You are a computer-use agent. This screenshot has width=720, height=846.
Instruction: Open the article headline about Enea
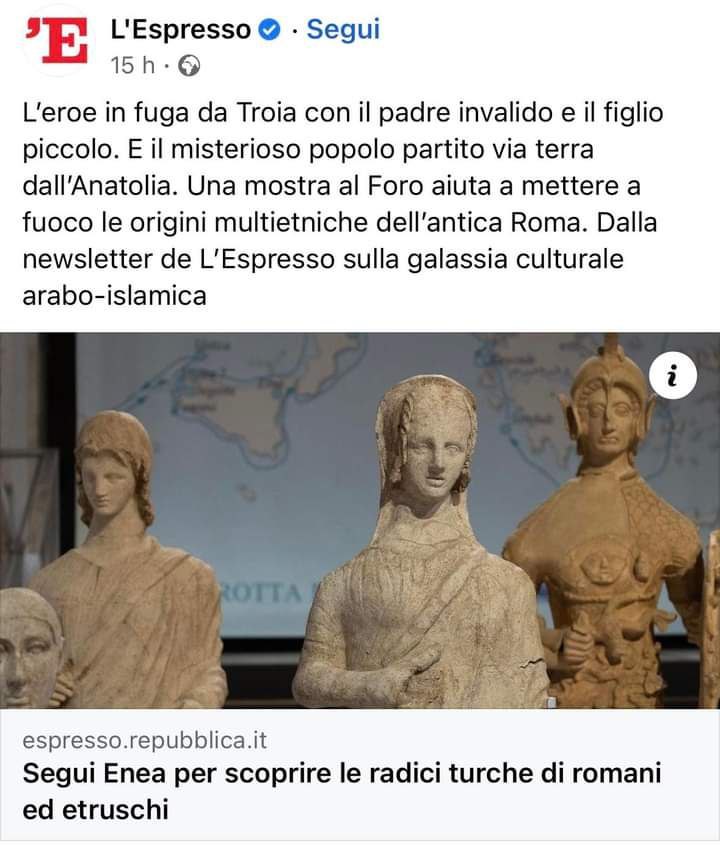tap(342, 791)
